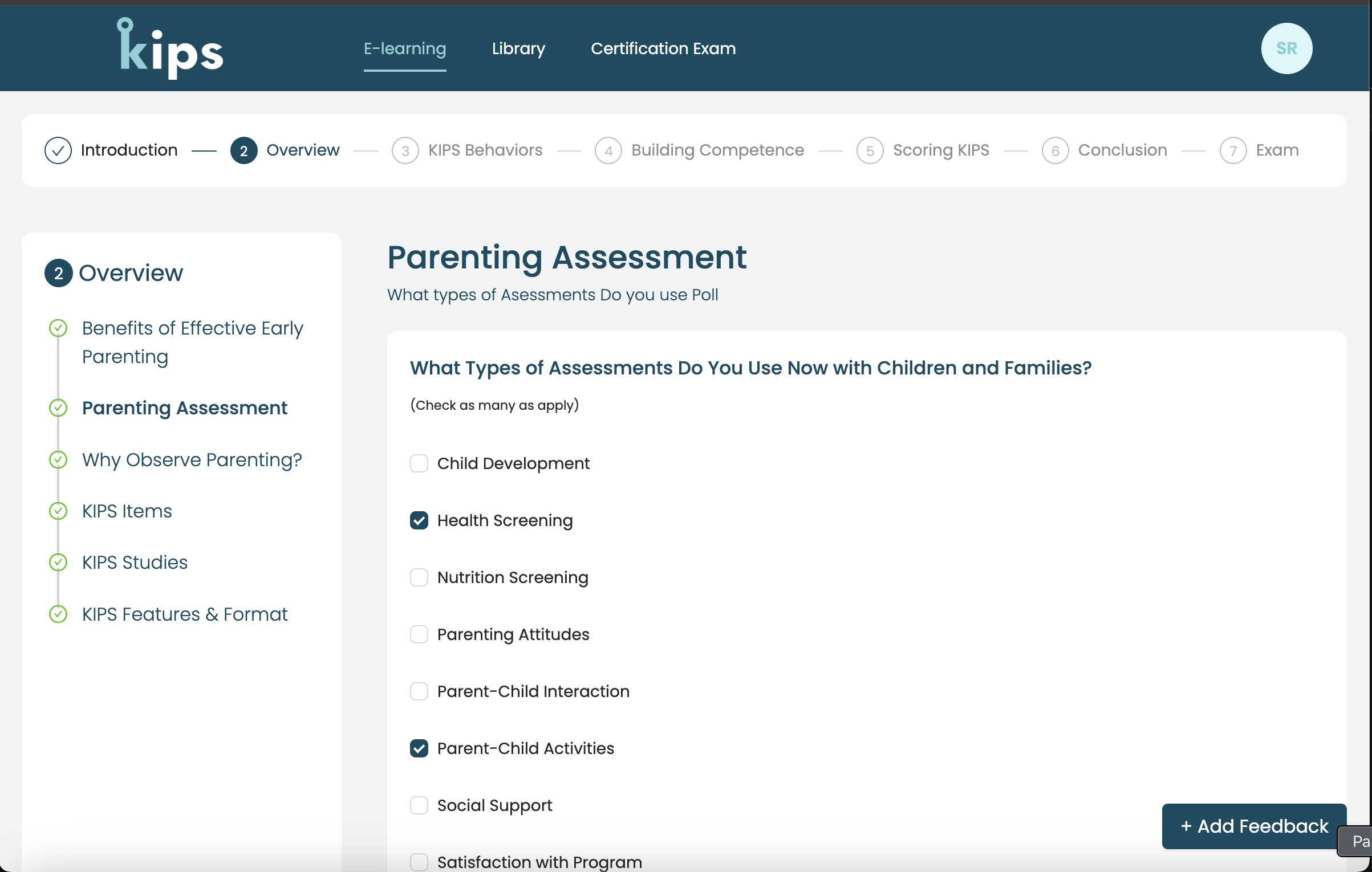Open the KIPS Studies lesson
This screenshot has height=872, width=1372.
click(135, 563)
